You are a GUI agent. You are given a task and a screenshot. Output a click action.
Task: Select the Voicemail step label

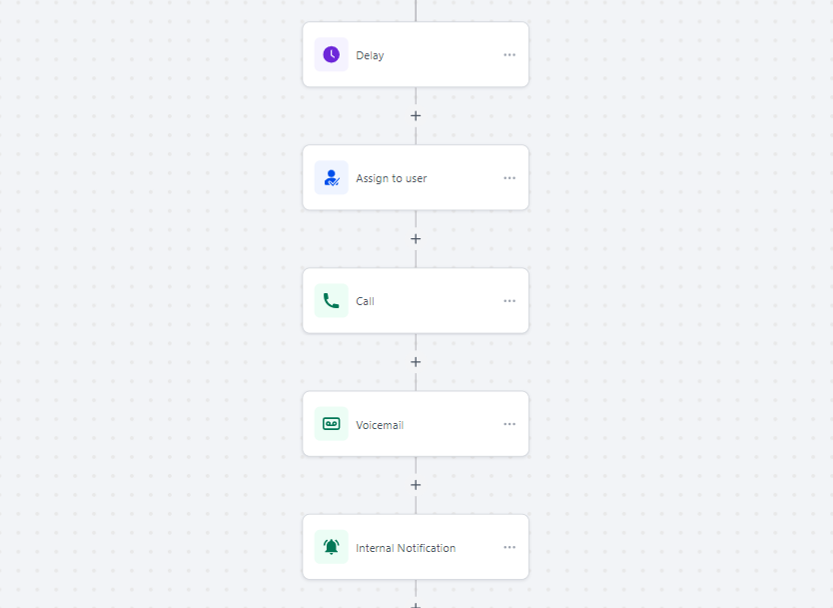tap(380, 425)
